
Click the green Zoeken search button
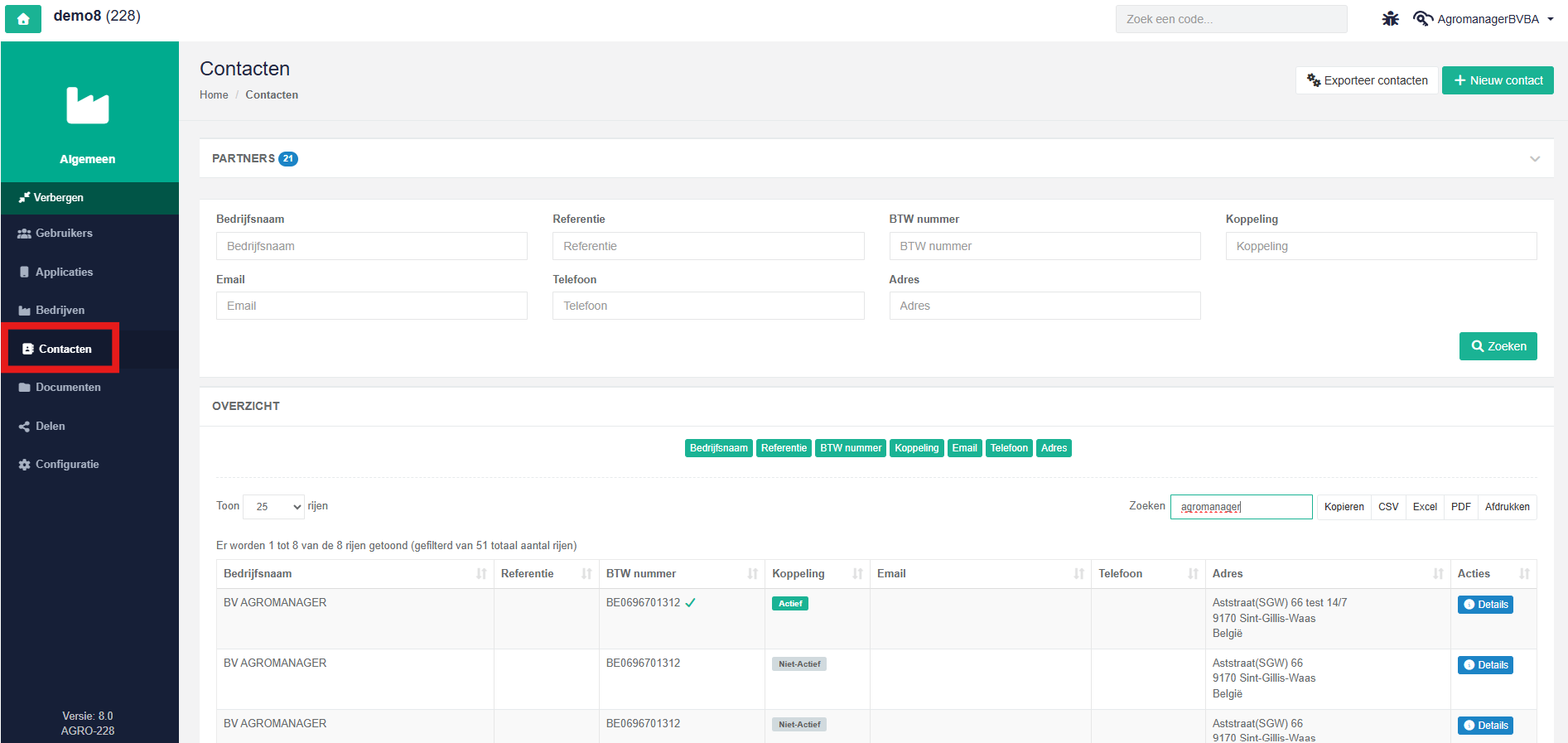click(1498, 346)
